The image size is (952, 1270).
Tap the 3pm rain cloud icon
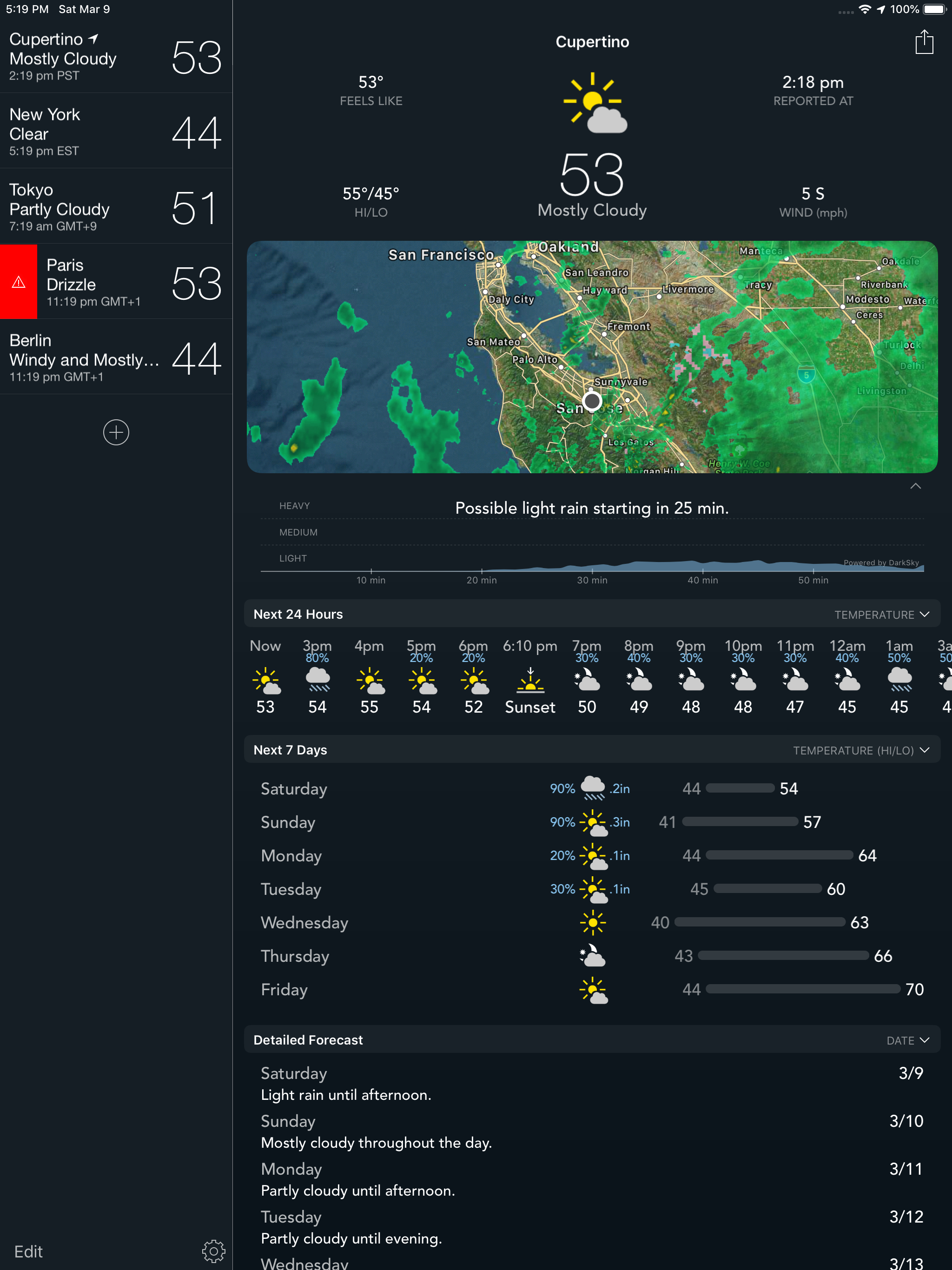(317, 679)
